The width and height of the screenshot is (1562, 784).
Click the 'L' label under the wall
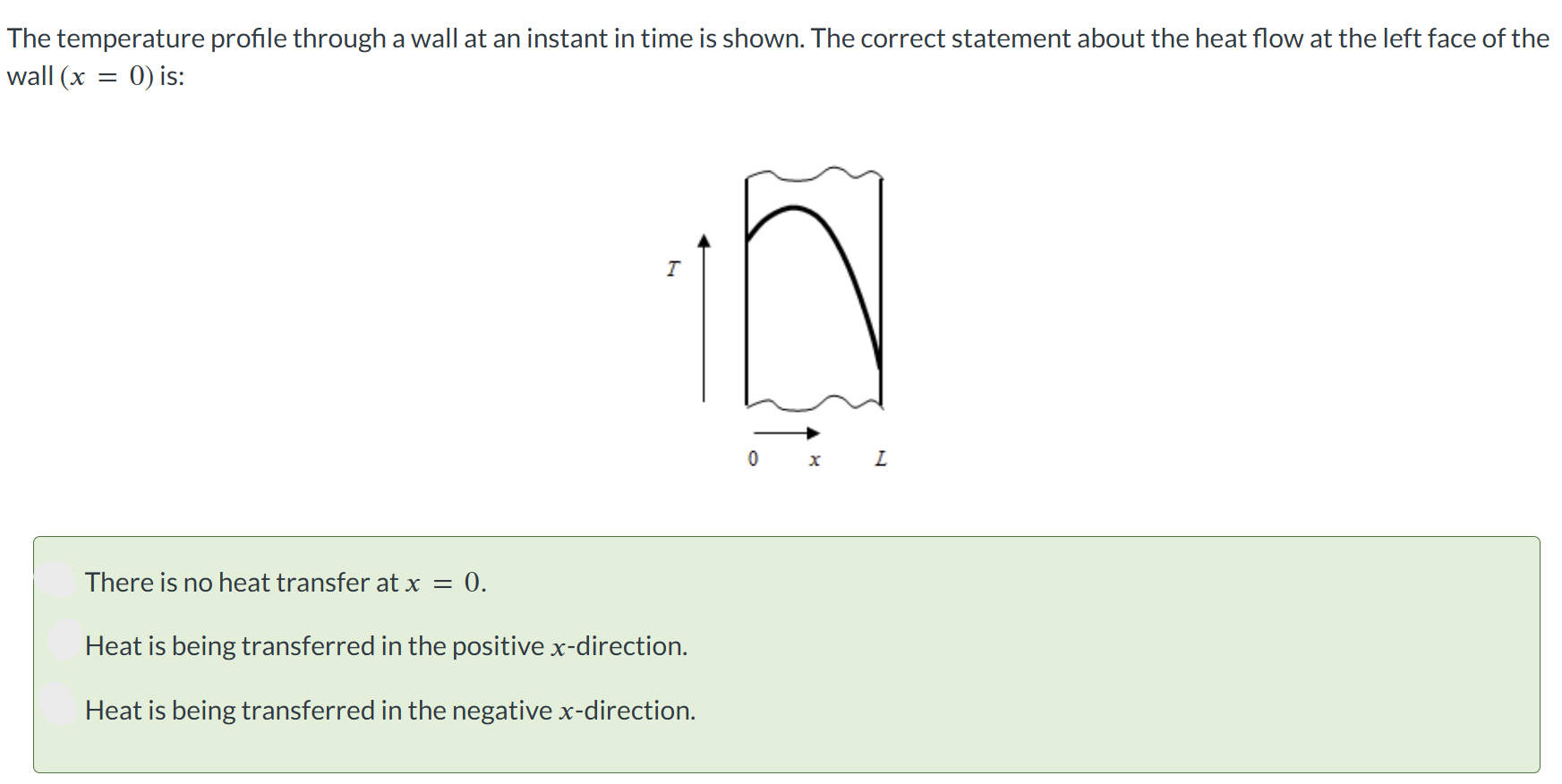click(x=881, y=459)
